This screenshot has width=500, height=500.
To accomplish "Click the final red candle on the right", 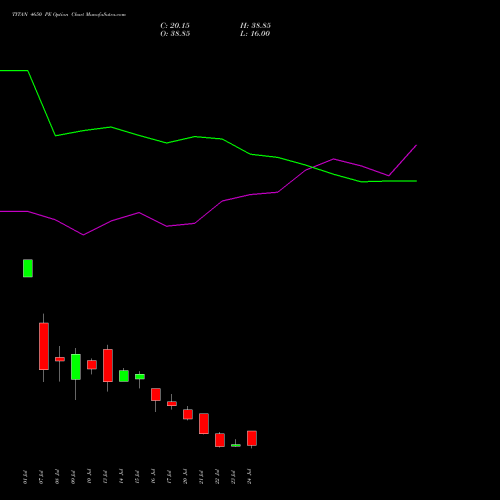I will point(252,438).
